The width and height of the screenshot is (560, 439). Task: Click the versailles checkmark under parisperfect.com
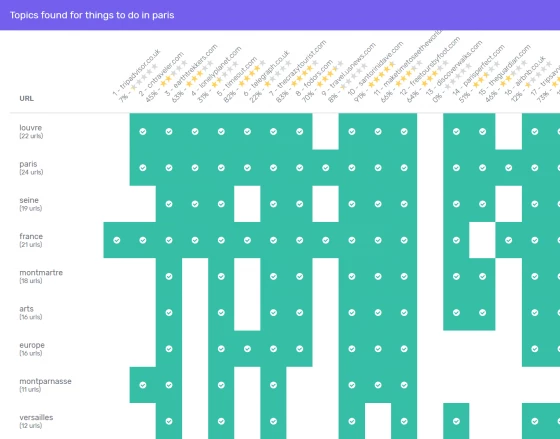coord(456,421)
